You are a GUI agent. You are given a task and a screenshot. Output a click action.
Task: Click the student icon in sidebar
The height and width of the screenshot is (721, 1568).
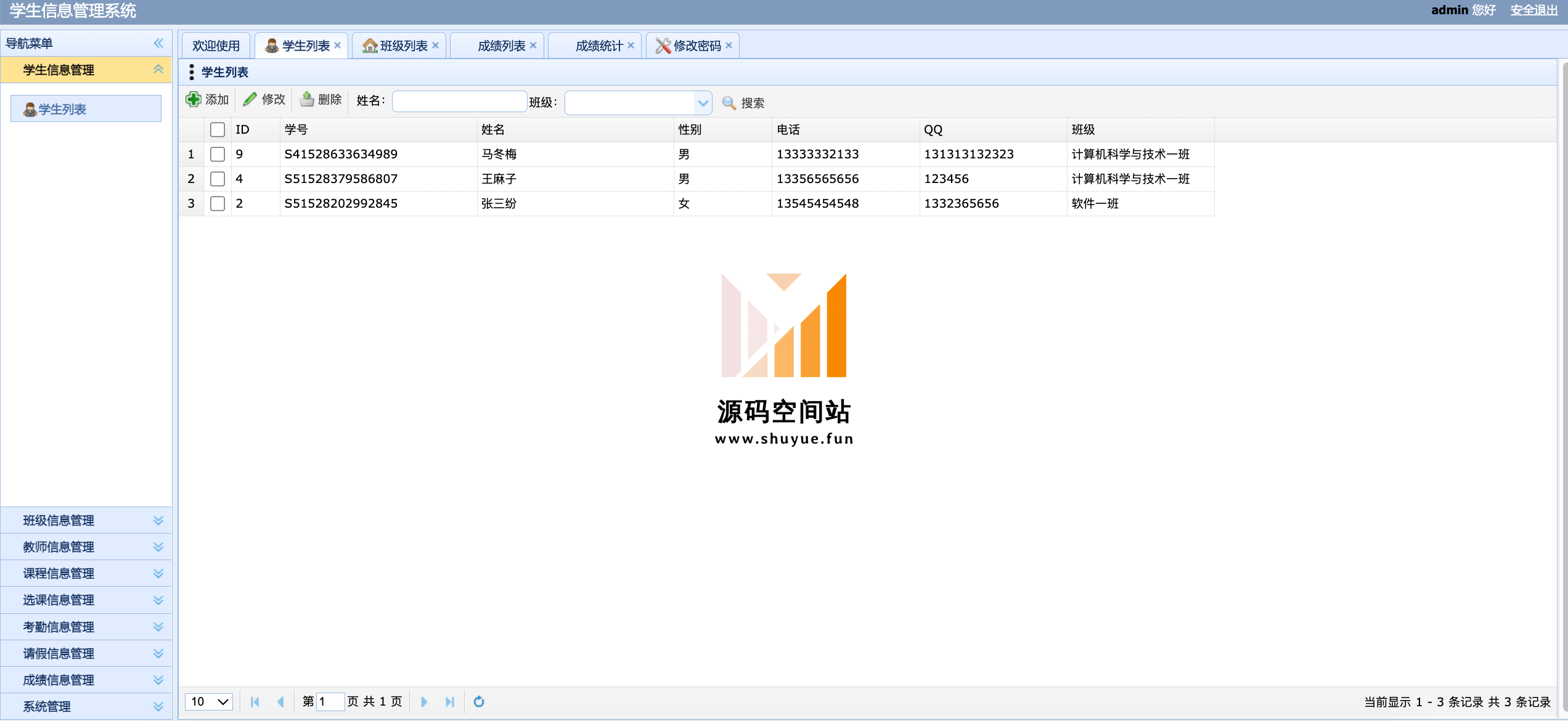pyautogui.click(x=30, y=110)
